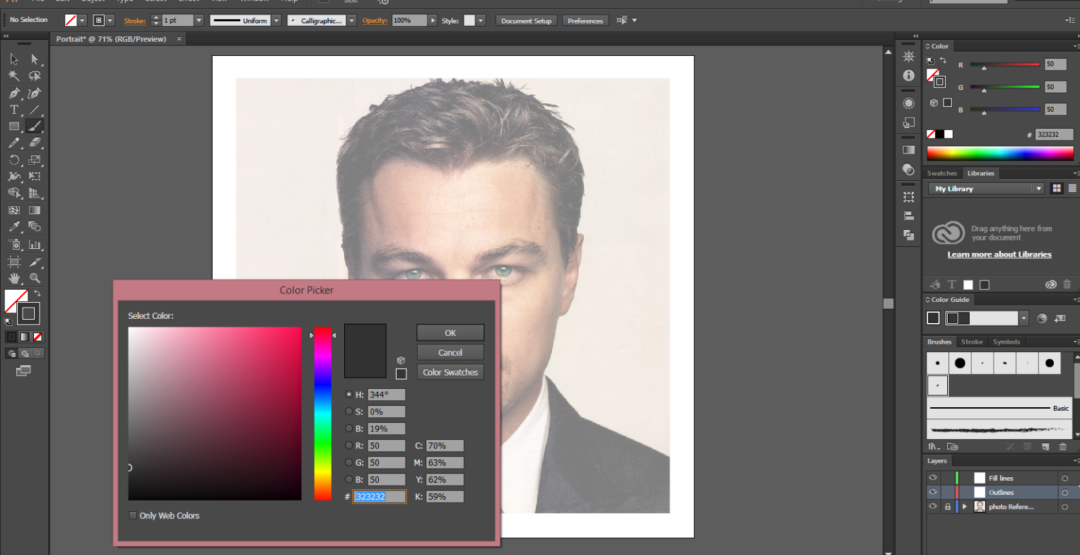Click the Color panel spectrum bar
1080x555 pixels.
click(x=999, y=154)
